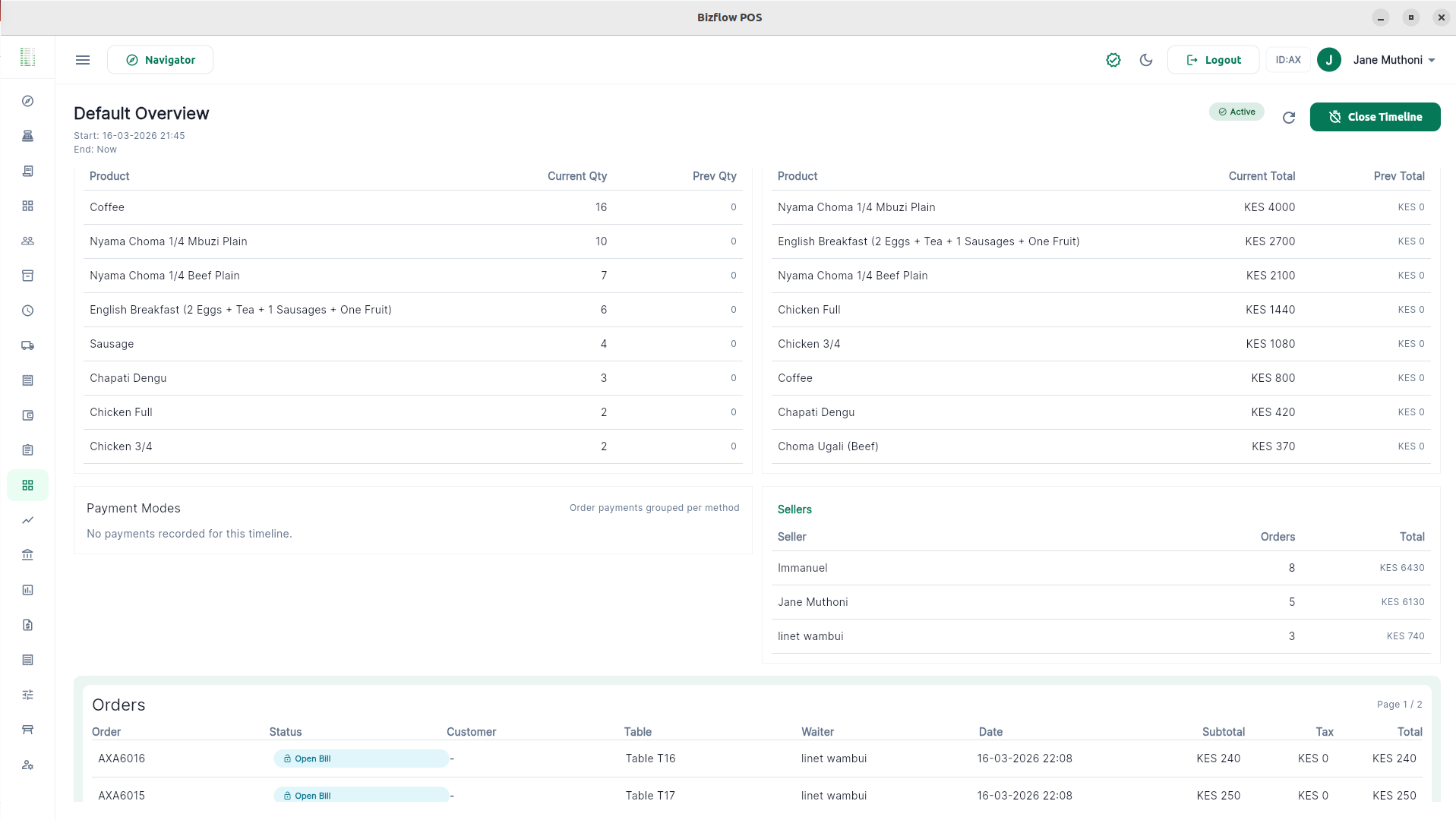Open the cash register icon in sidebar
1456x820 pixels.
(x=28, y=136)
